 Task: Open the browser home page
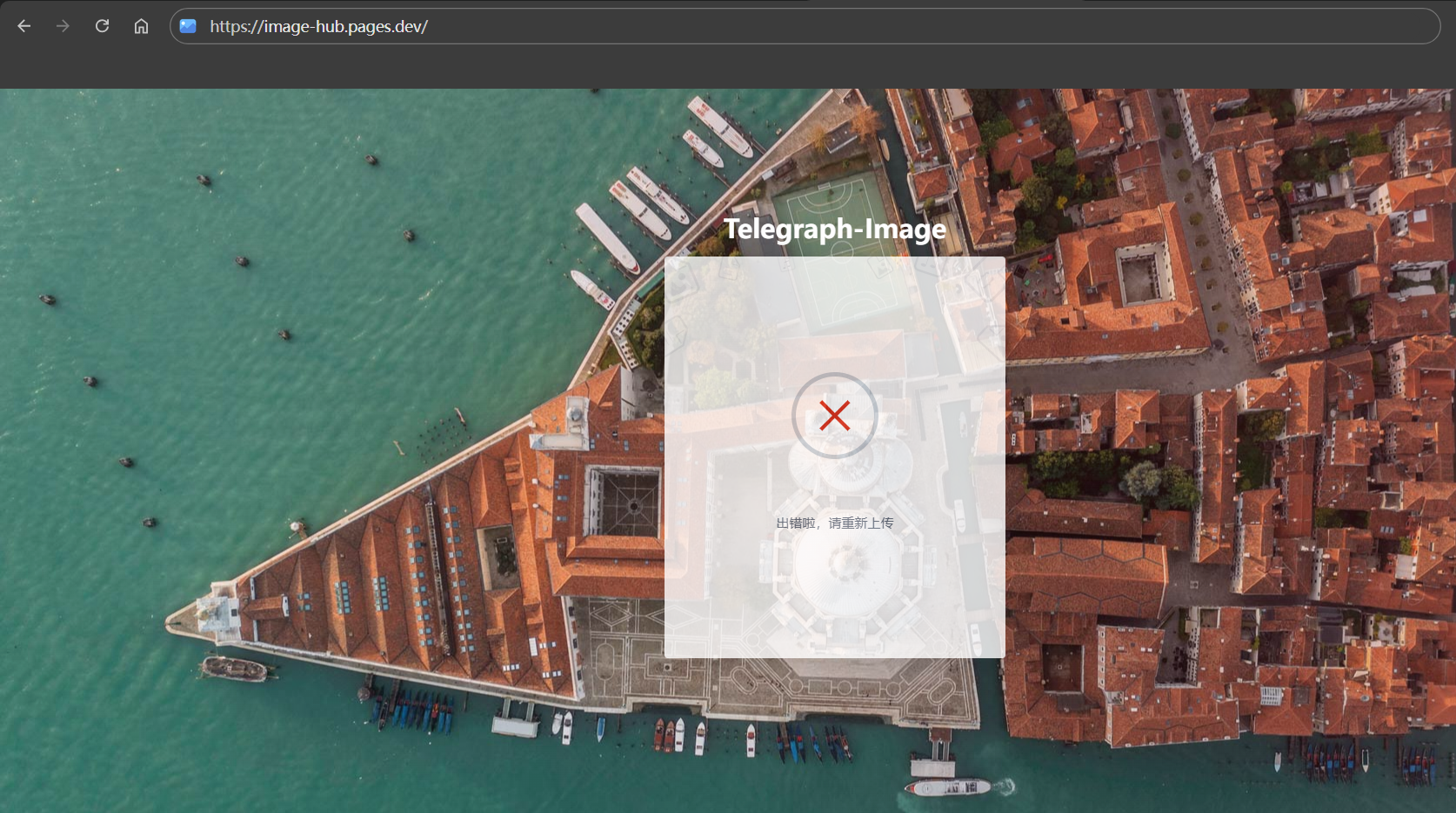coord(141,26)
